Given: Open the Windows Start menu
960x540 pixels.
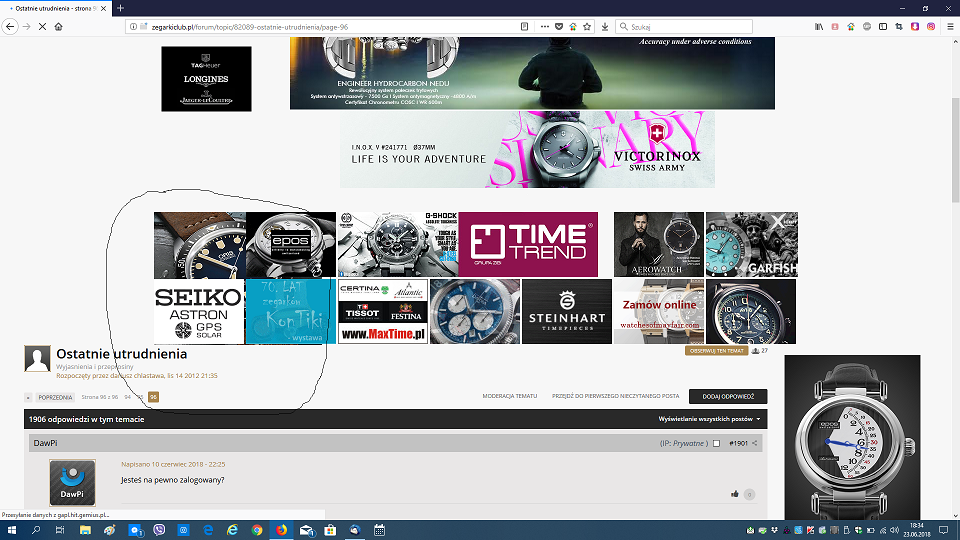Looking at the screenshot, I should [x=11, y=530].
